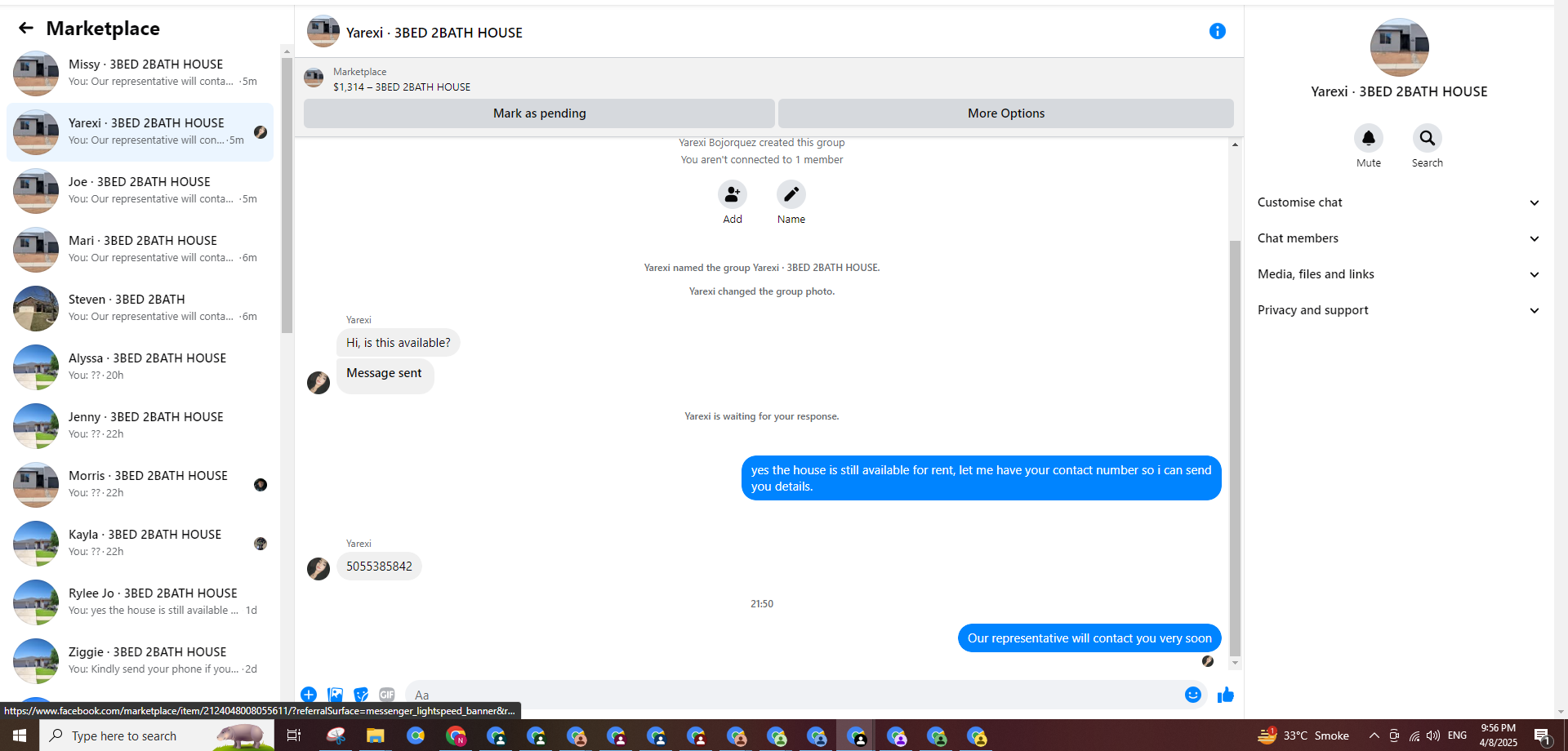
Task: Open conversation information icon
Action: [1217, 31]
